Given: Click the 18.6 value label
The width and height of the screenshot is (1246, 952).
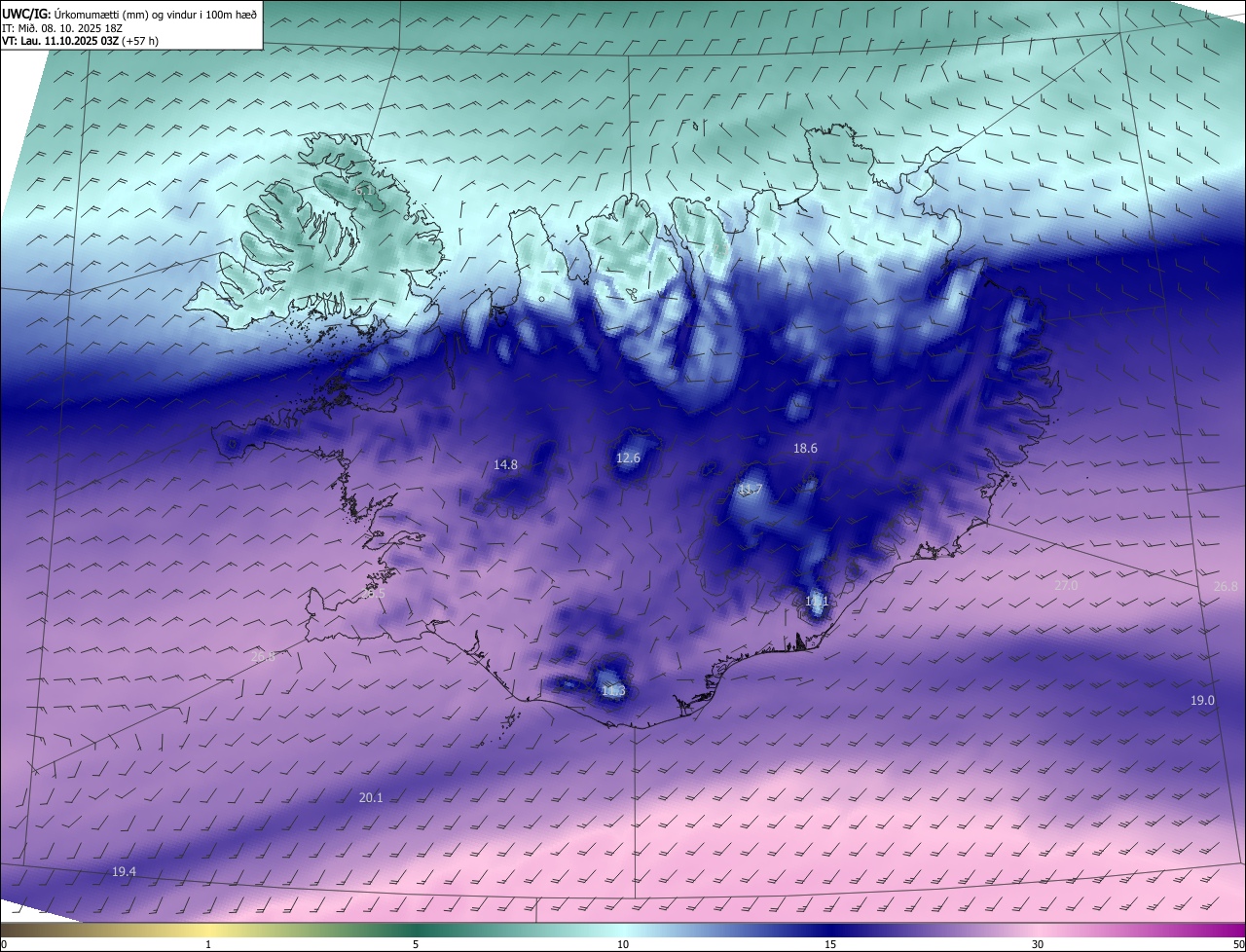Looking at the screenshot, I should [805, 449].
